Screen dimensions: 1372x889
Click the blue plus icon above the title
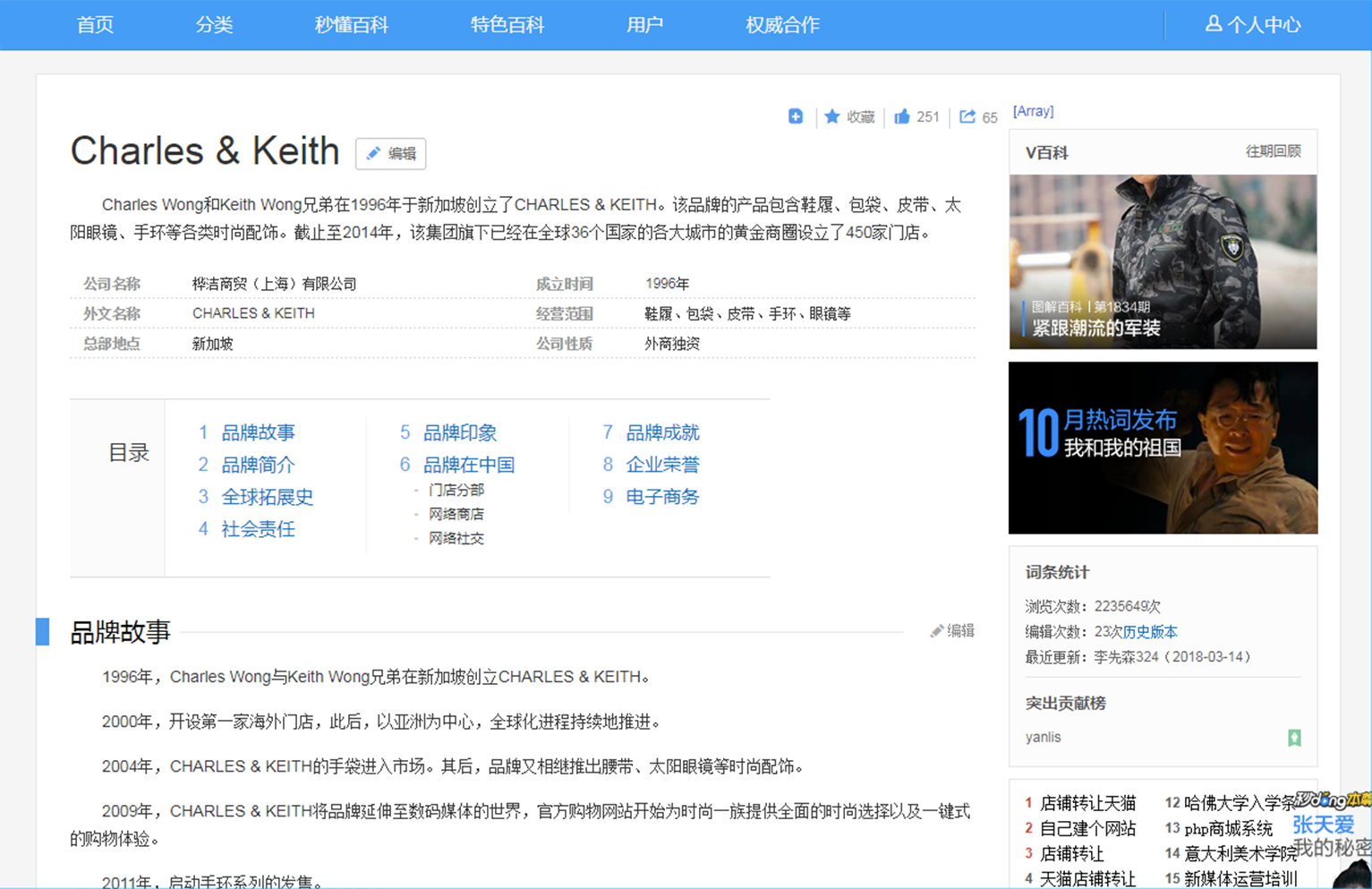[x=795, y=116]
